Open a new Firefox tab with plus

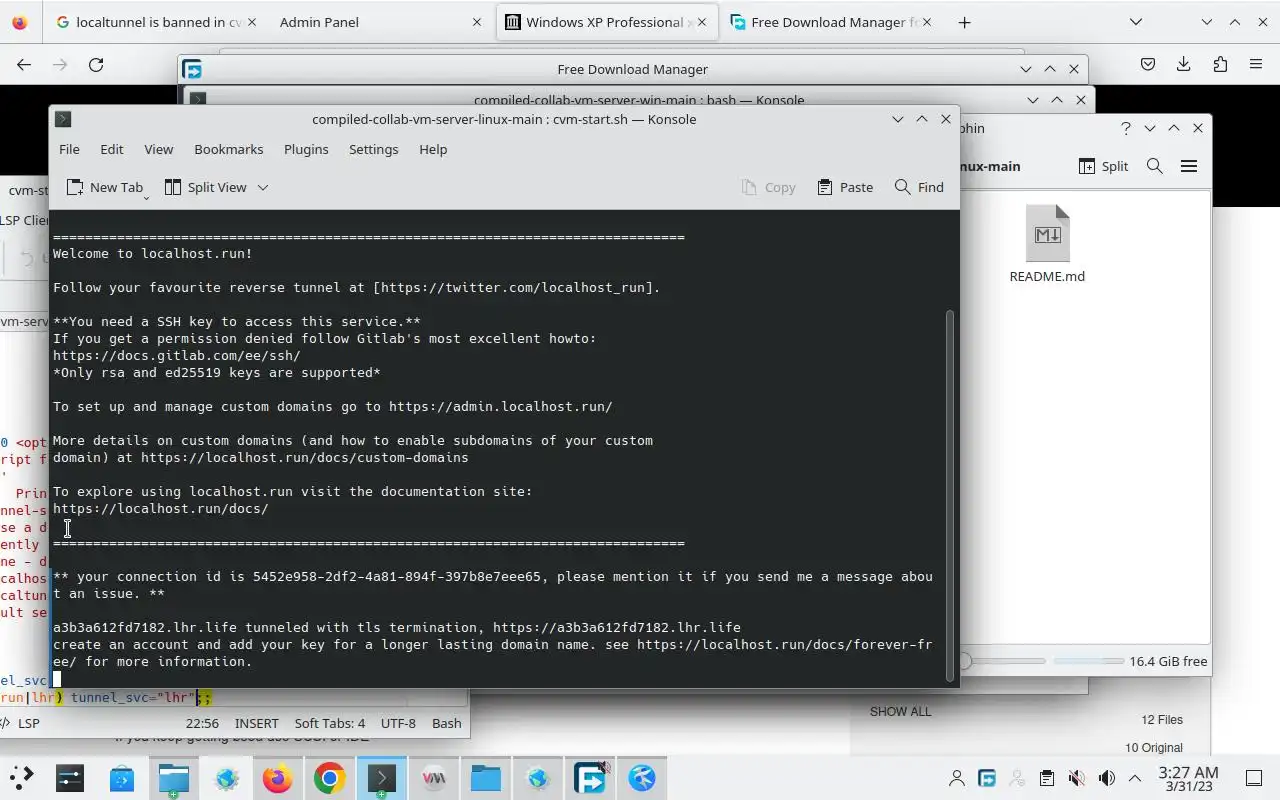[964, 22]
